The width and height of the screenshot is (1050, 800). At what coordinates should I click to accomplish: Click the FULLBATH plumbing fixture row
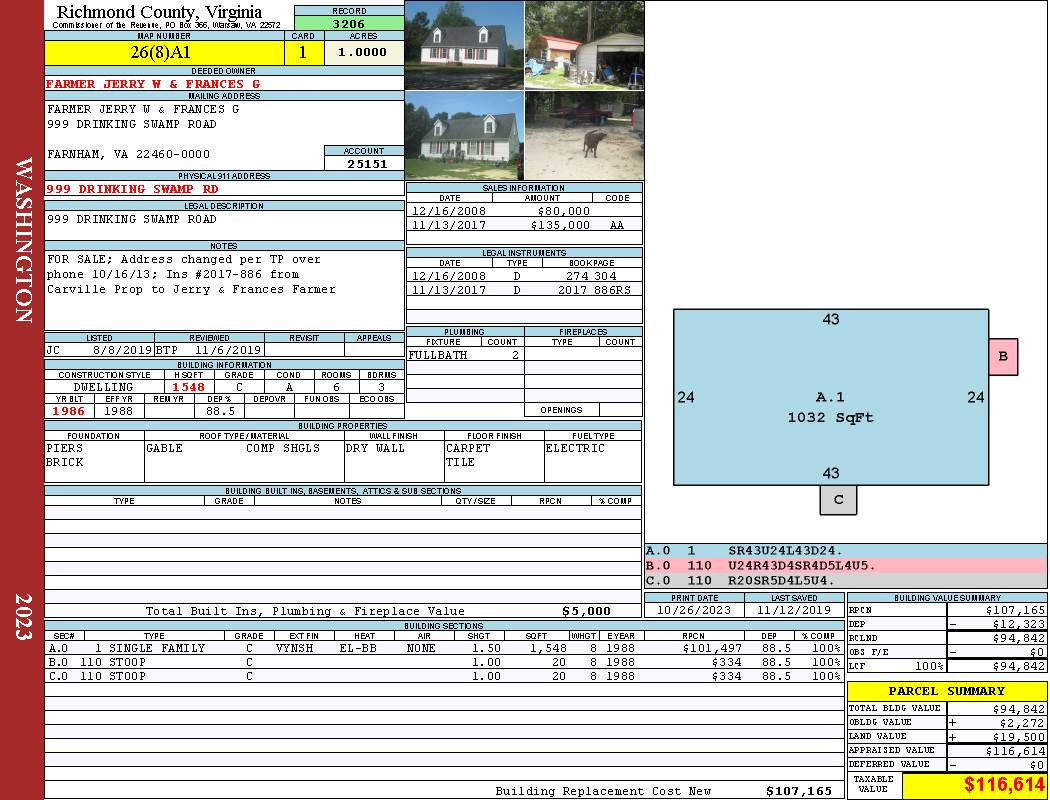tap(465, 355)
